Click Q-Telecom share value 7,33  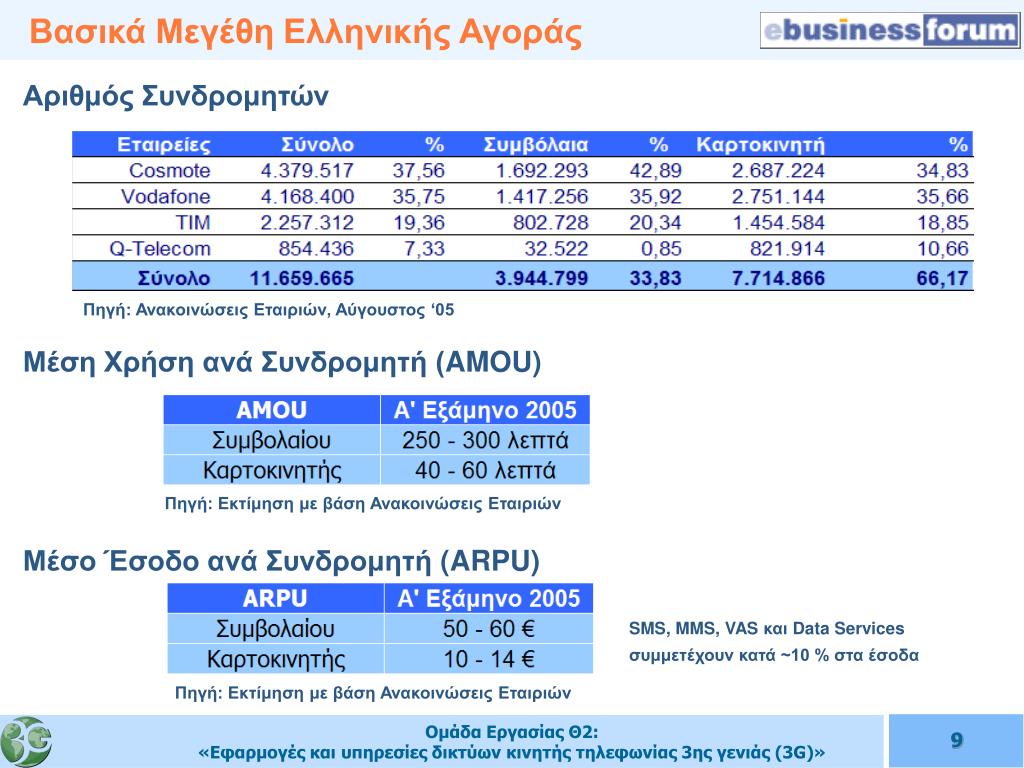[x=424, y=249]
